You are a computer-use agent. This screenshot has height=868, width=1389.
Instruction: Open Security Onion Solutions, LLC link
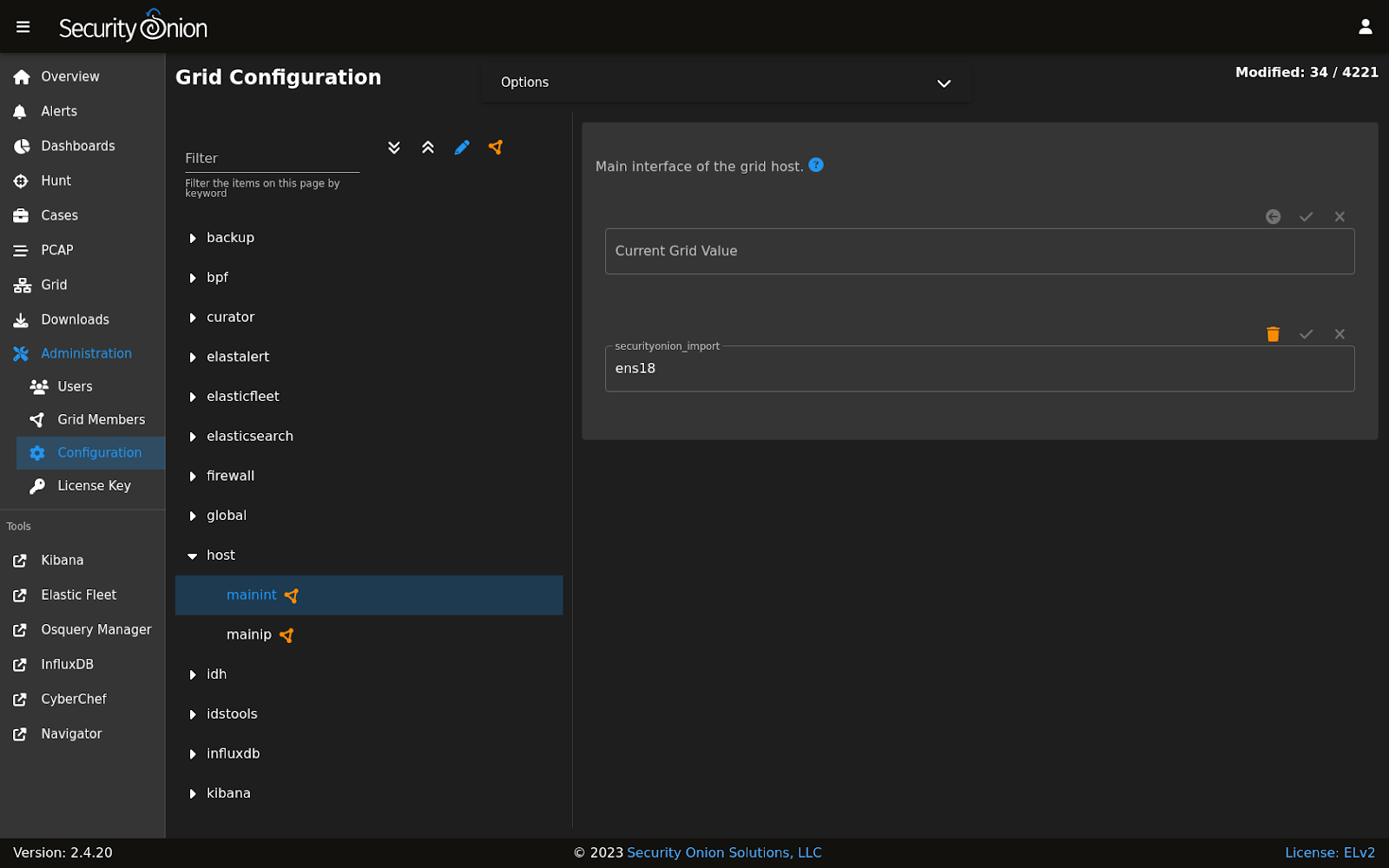(x=724, y=852)
